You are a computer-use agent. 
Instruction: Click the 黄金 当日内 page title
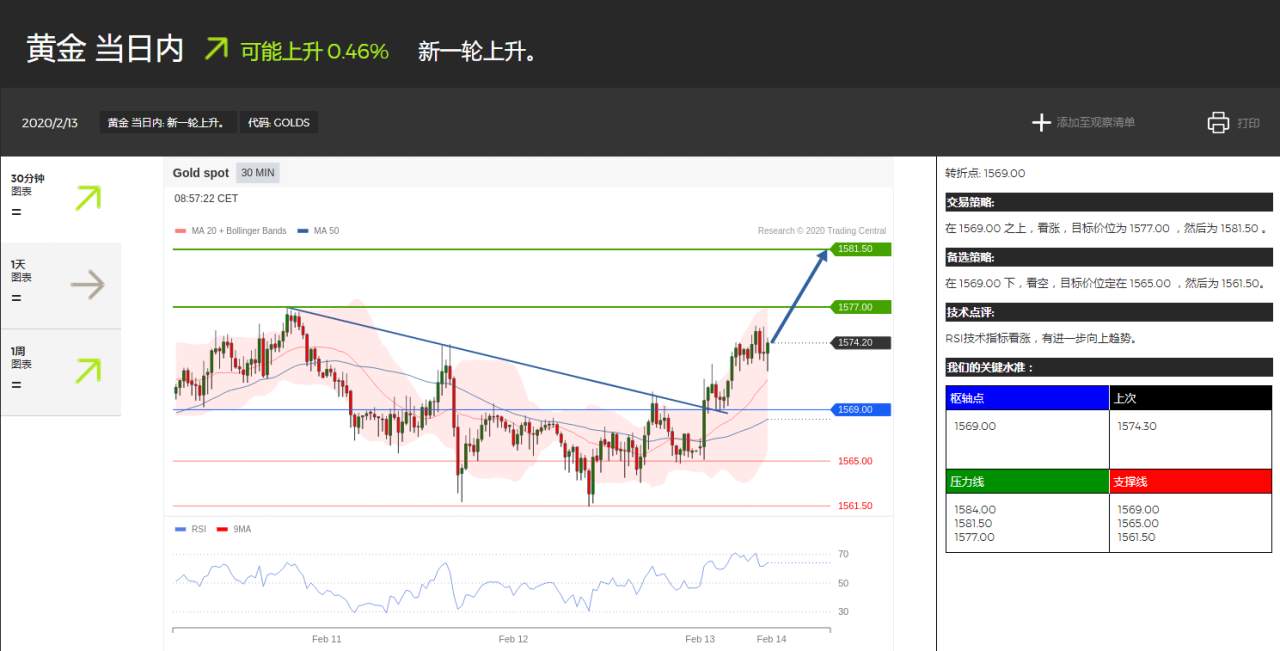tap(105, 49)
